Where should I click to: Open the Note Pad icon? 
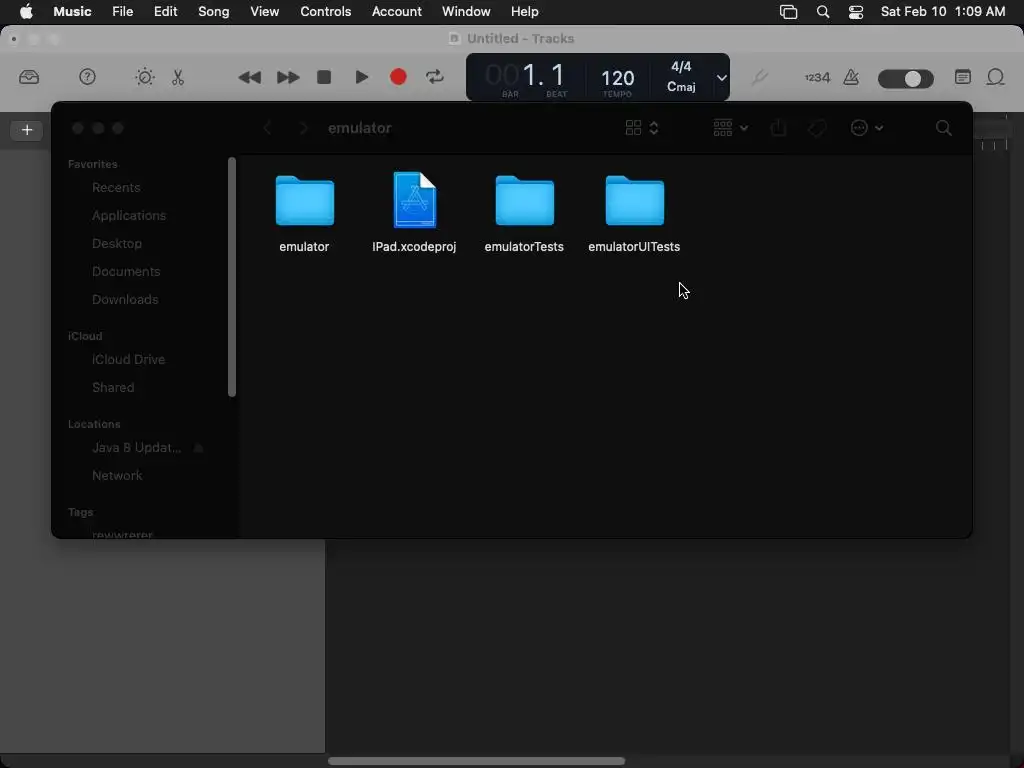pyautogui.click(x=962, y=77)
